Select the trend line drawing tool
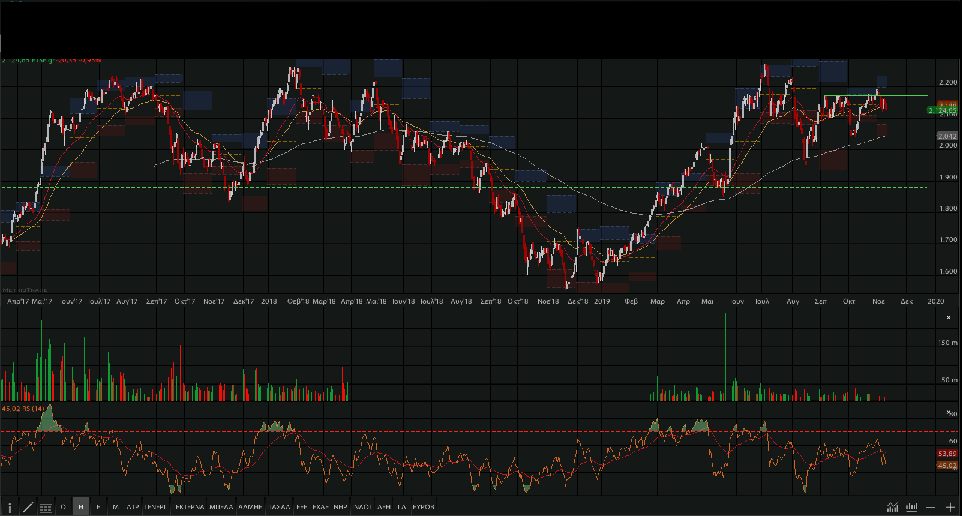962x516 pixels. [27, 507]
